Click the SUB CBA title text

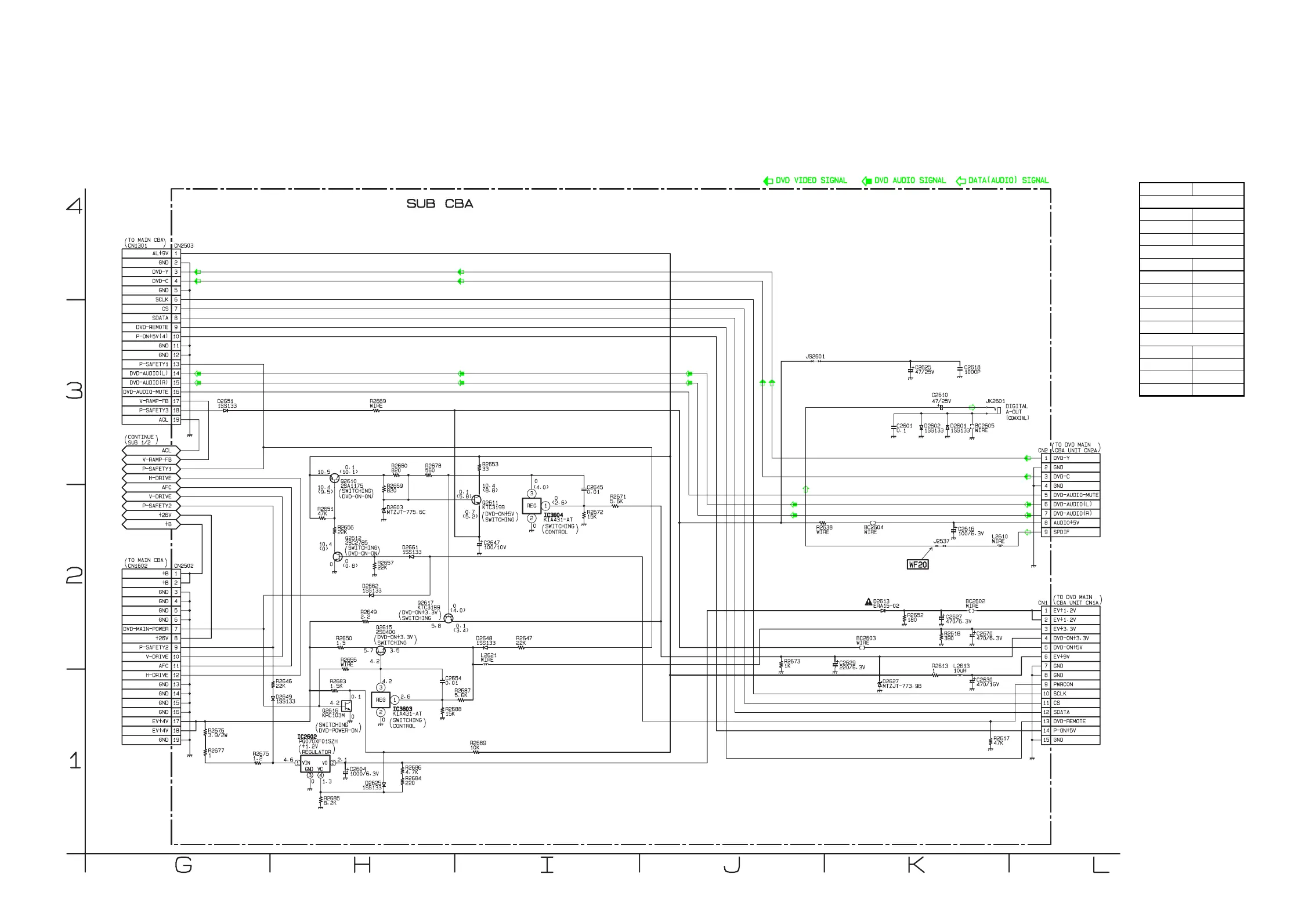[439, 204]
